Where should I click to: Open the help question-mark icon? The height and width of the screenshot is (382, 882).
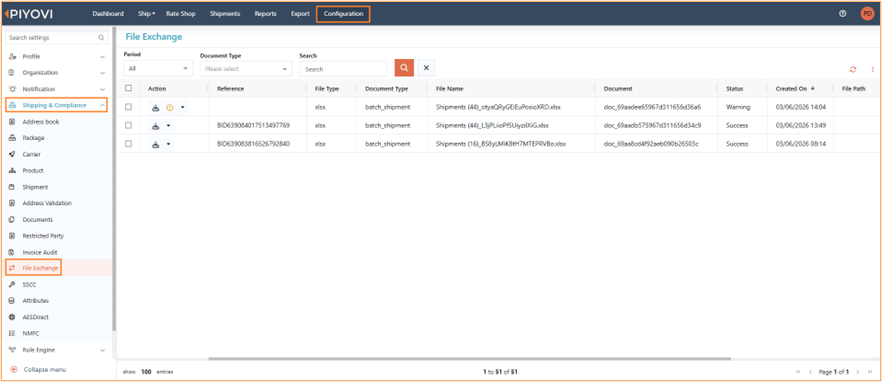coord(842,14)
